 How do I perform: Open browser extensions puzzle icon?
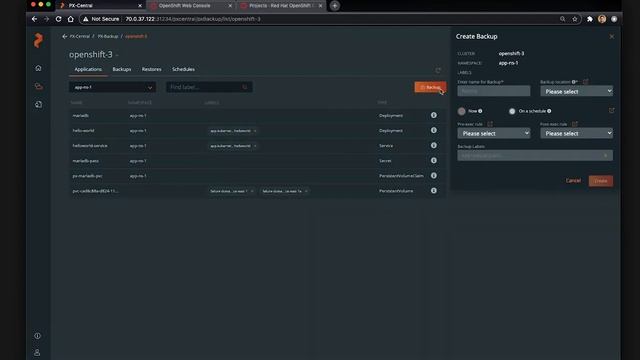(x=590, y=19)
